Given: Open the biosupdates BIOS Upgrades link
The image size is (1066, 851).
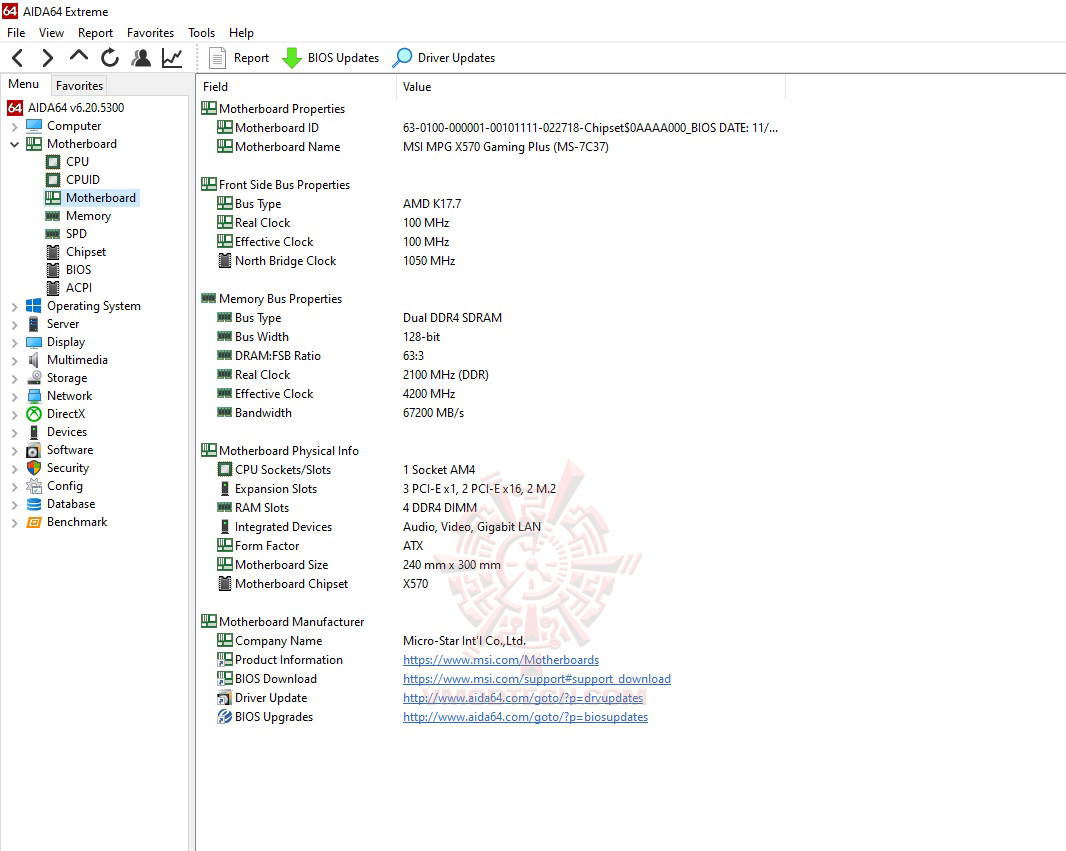Looking at the screenshot, I should point(525,717).
